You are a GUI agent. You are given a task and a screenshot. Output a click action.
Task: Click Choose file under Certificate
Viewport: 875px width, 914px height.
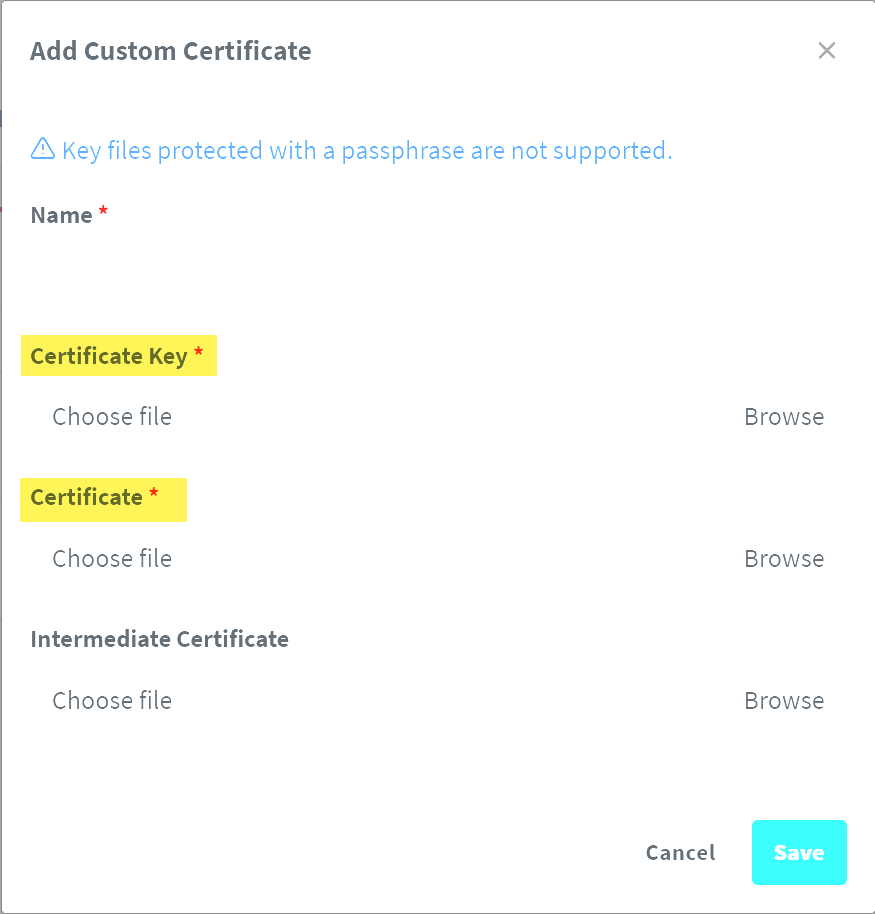coord(112,559)
